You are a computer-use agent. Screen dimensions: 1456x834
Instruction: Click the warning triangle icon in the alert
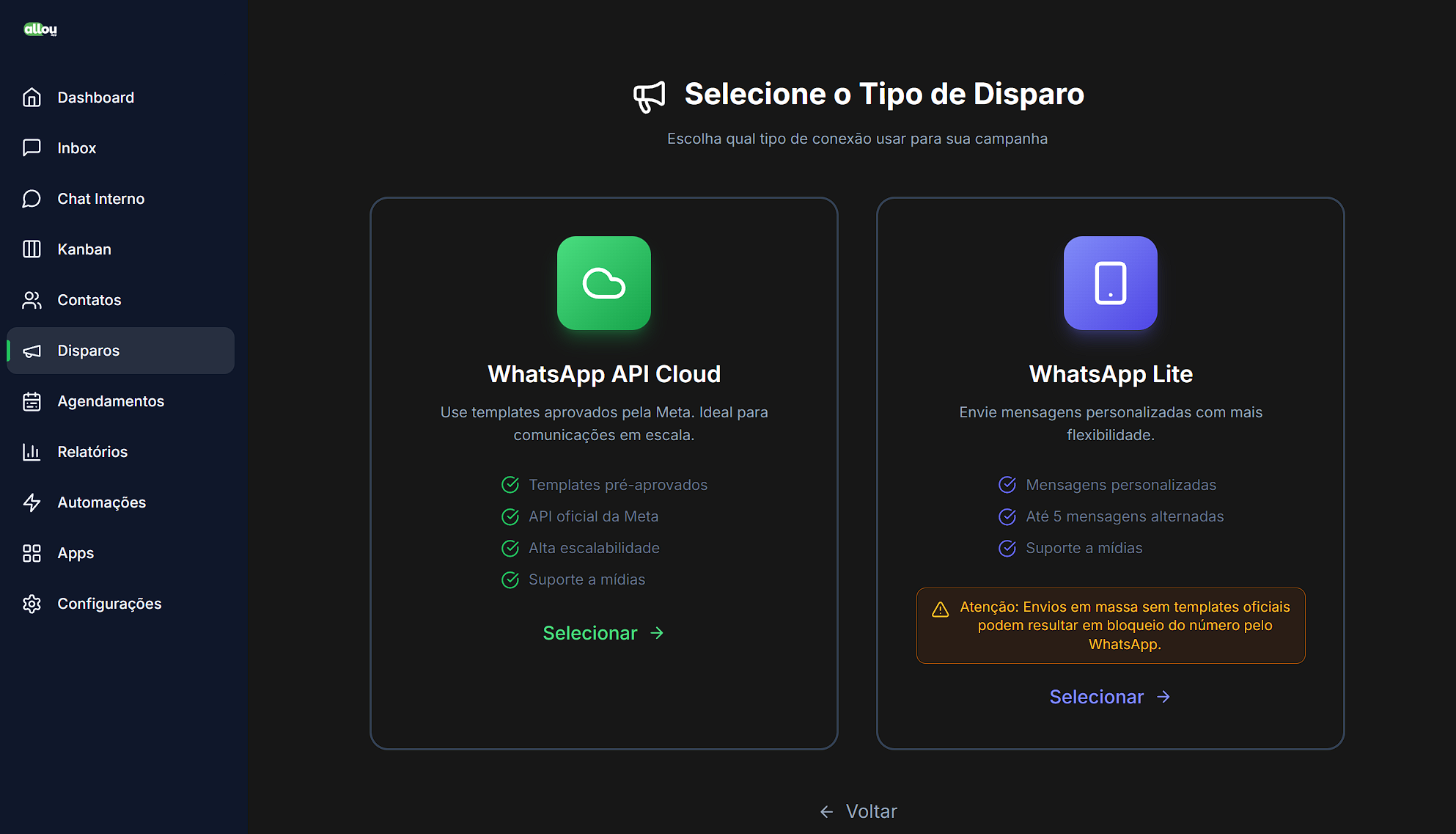coord(941,610)
